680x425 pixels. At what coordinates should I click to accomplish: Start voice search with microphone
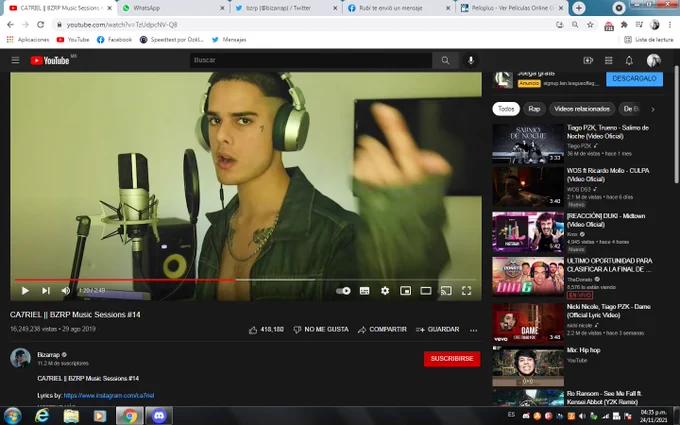click(471, 60)
